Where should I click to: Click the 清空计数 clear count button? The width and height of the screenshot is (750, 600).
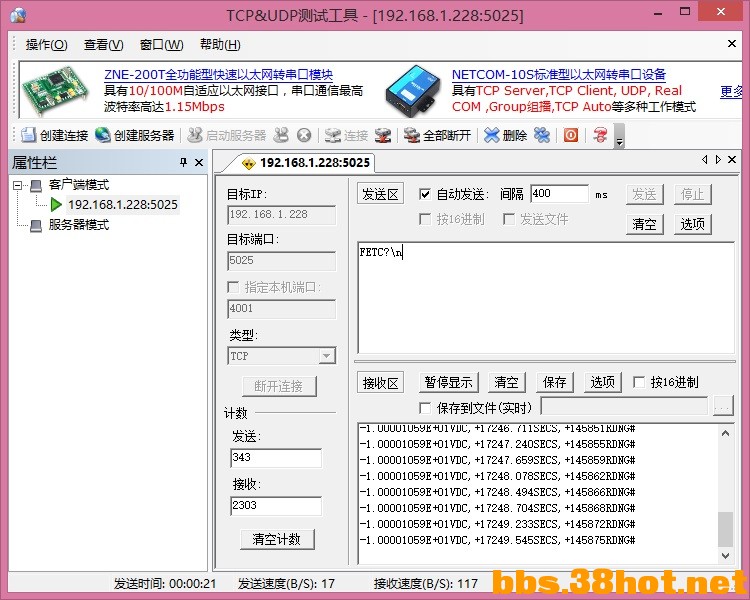pyautogui.click(x=277, y=539)
